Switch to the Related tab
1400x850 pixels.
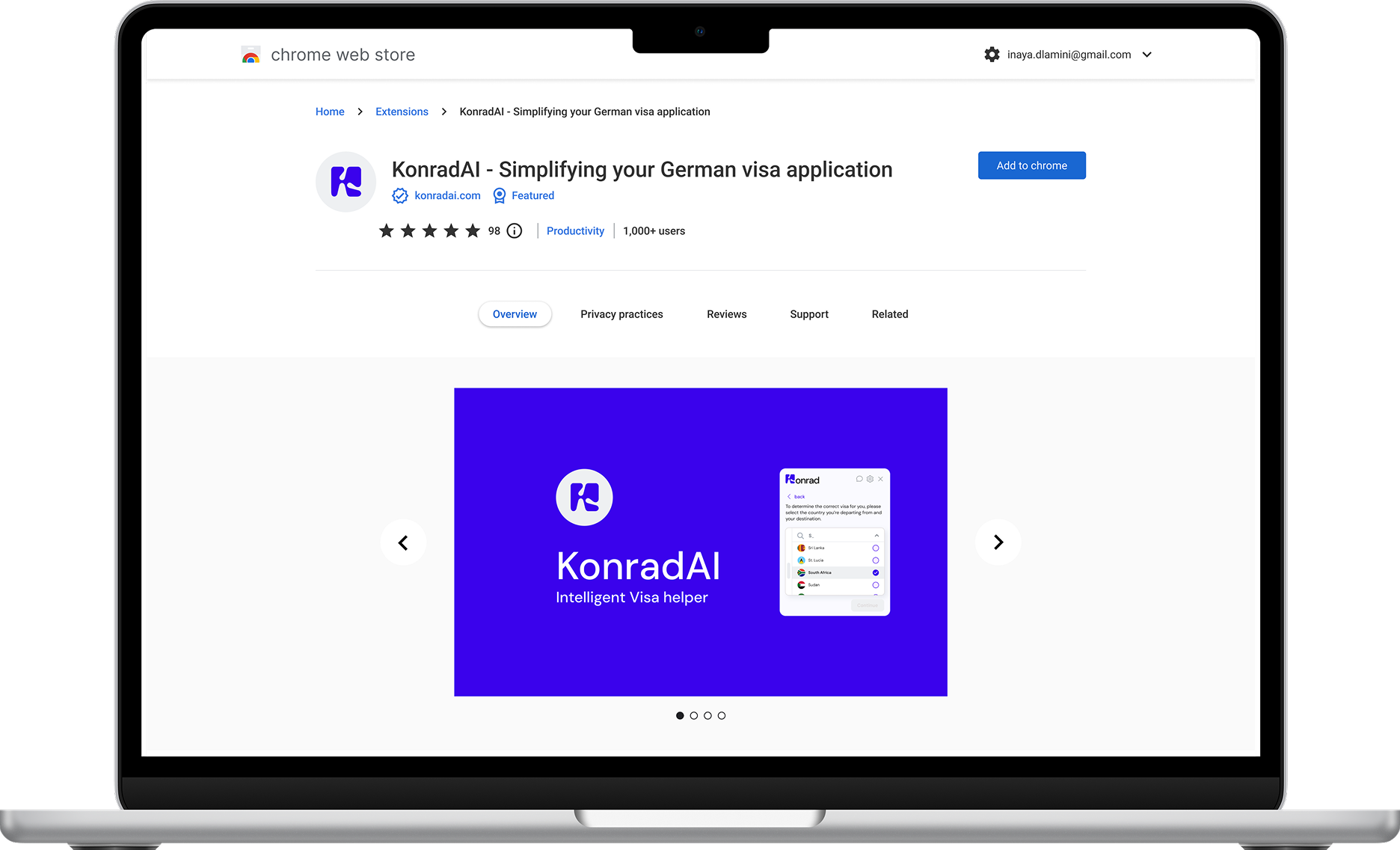pyautogui.click(x=890, y=314)
